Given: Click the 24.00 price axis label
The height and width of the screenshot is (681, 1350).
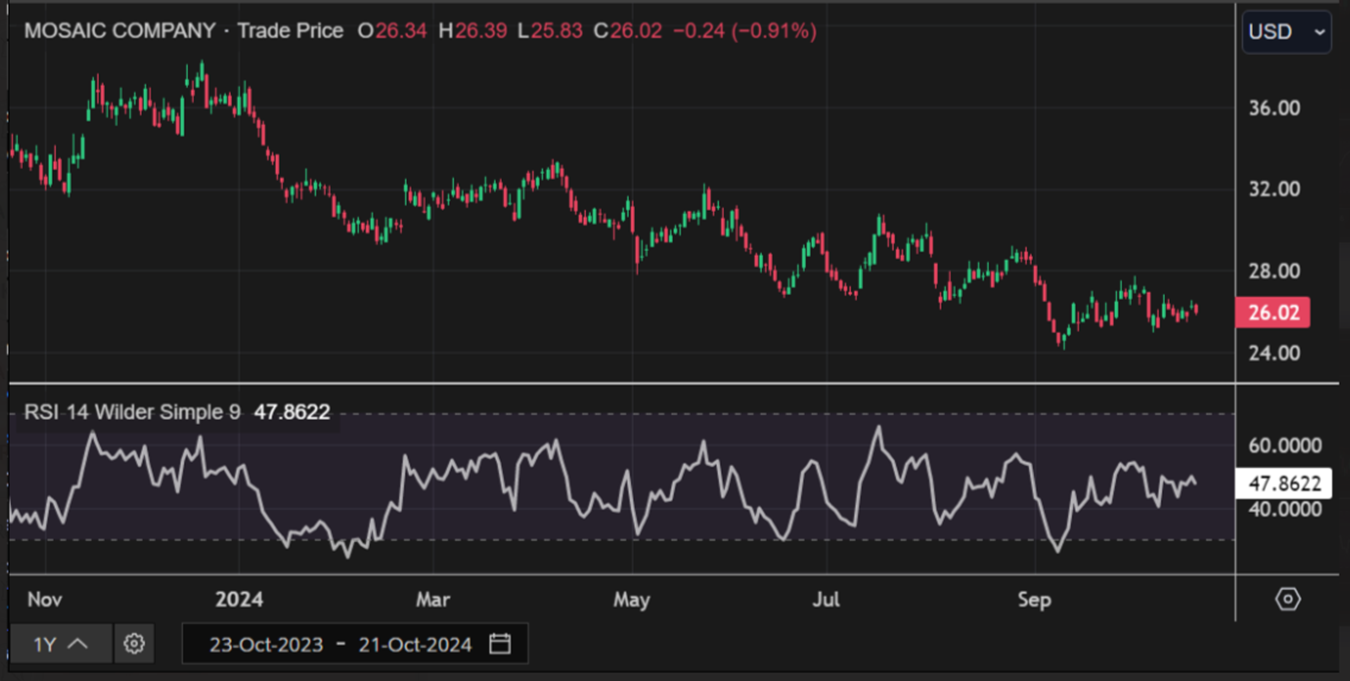Looking at the screenshot, I should click(x=1274, y=353).
